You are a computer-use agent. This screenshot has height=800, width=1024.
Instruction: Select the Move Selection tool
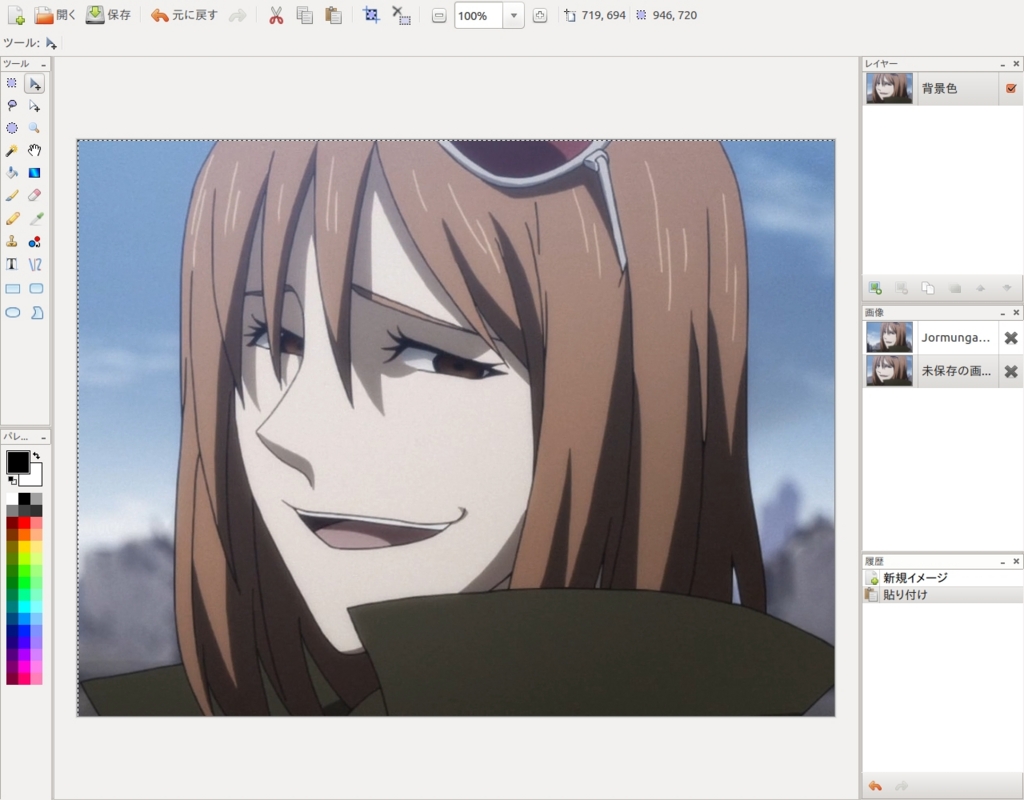(35, 106)
